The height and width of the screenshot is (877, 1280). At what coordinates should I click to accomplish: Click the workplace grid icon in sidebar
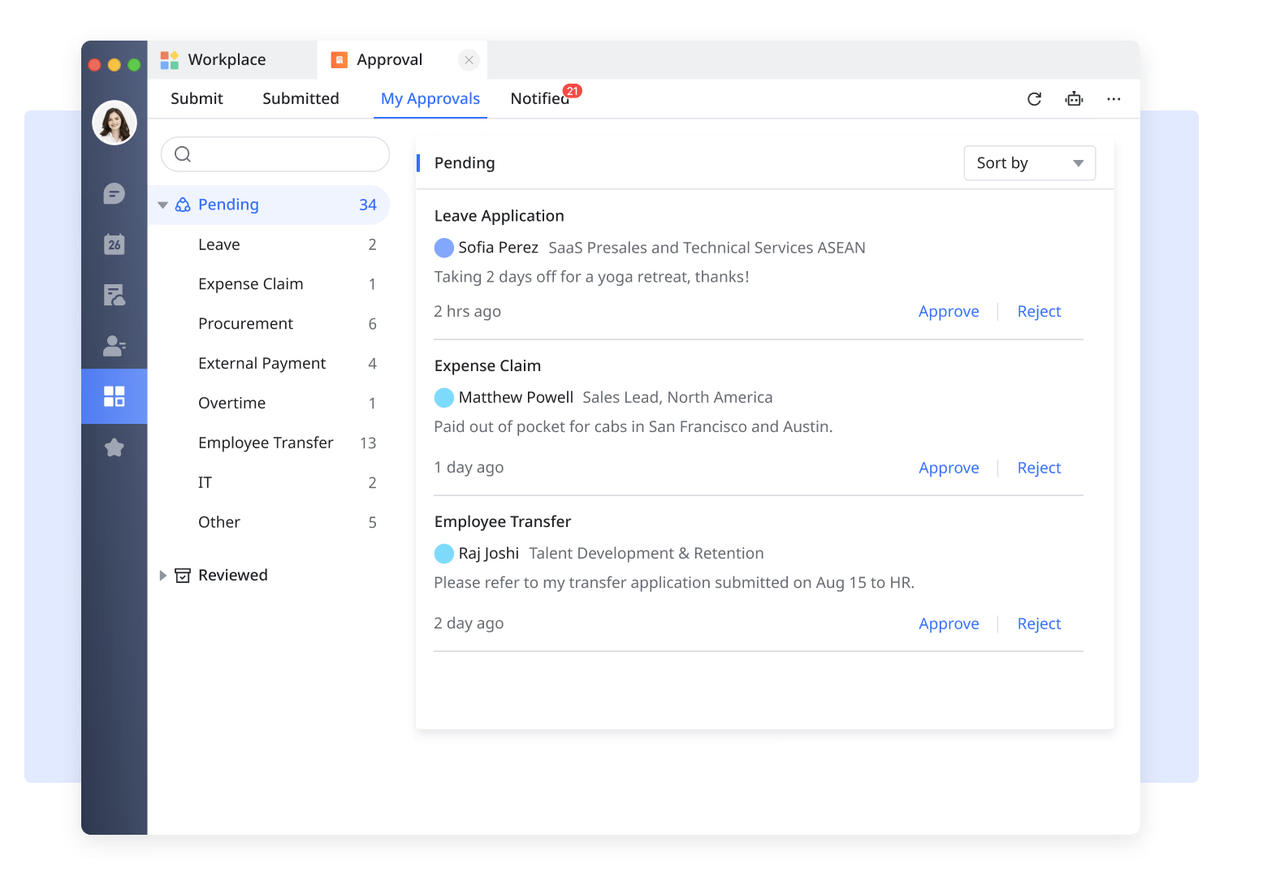[x=114, y=397]
